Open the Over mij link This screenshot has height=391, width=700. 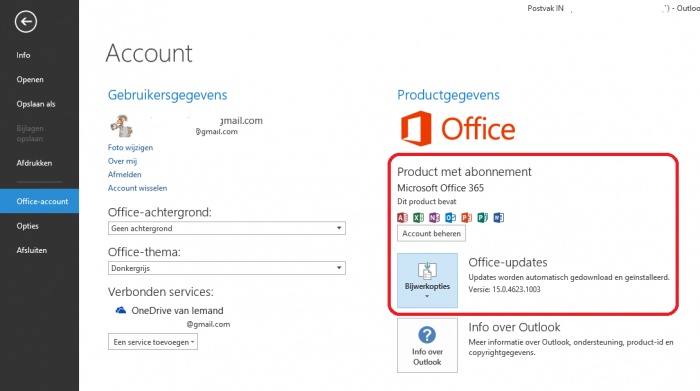tap(122, 161)
